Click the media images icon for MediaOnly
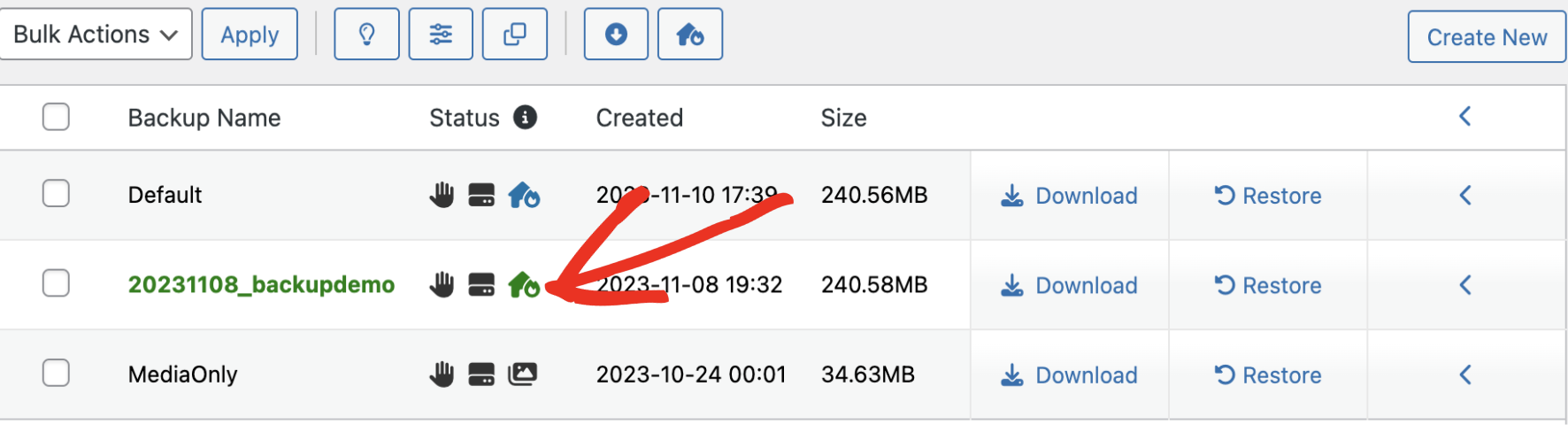Screen dimensions: 1568x425 [x=523, y=375]
